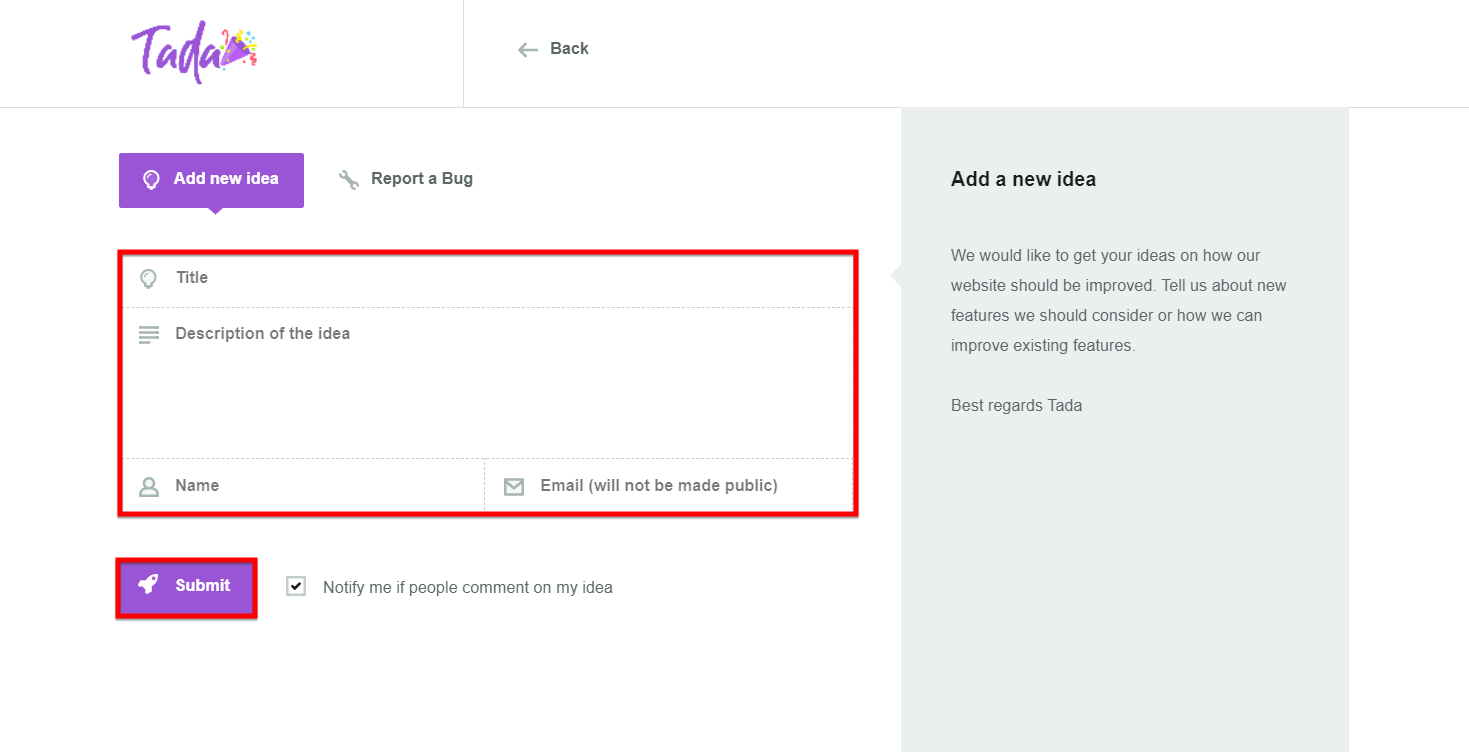Image resolution: width=1469 pixels, height=752 pixels.
Task: Click into the Description of the idea textarea
Action: (487, 383)
